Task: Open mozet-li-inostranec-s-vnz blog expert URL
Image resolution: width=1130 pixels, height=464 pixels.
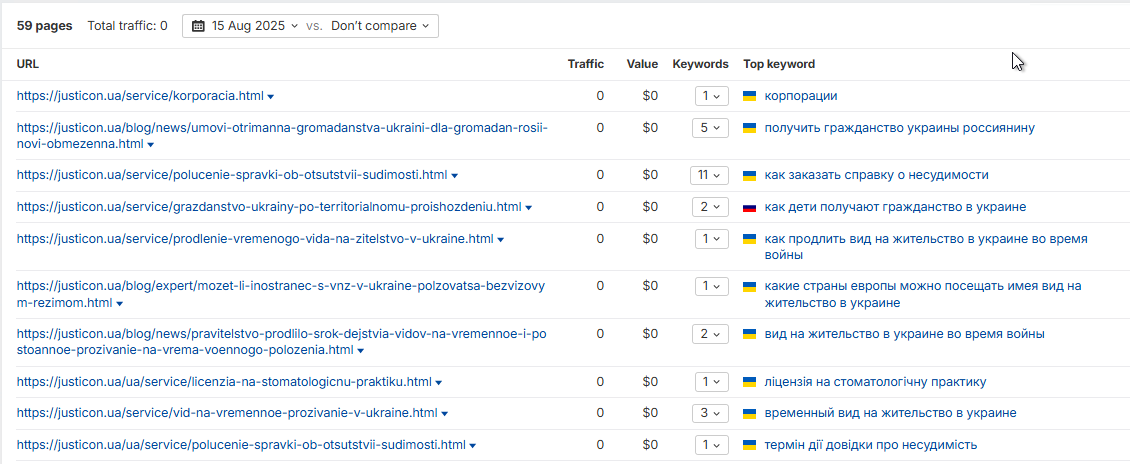Action: tap(281, 295)
